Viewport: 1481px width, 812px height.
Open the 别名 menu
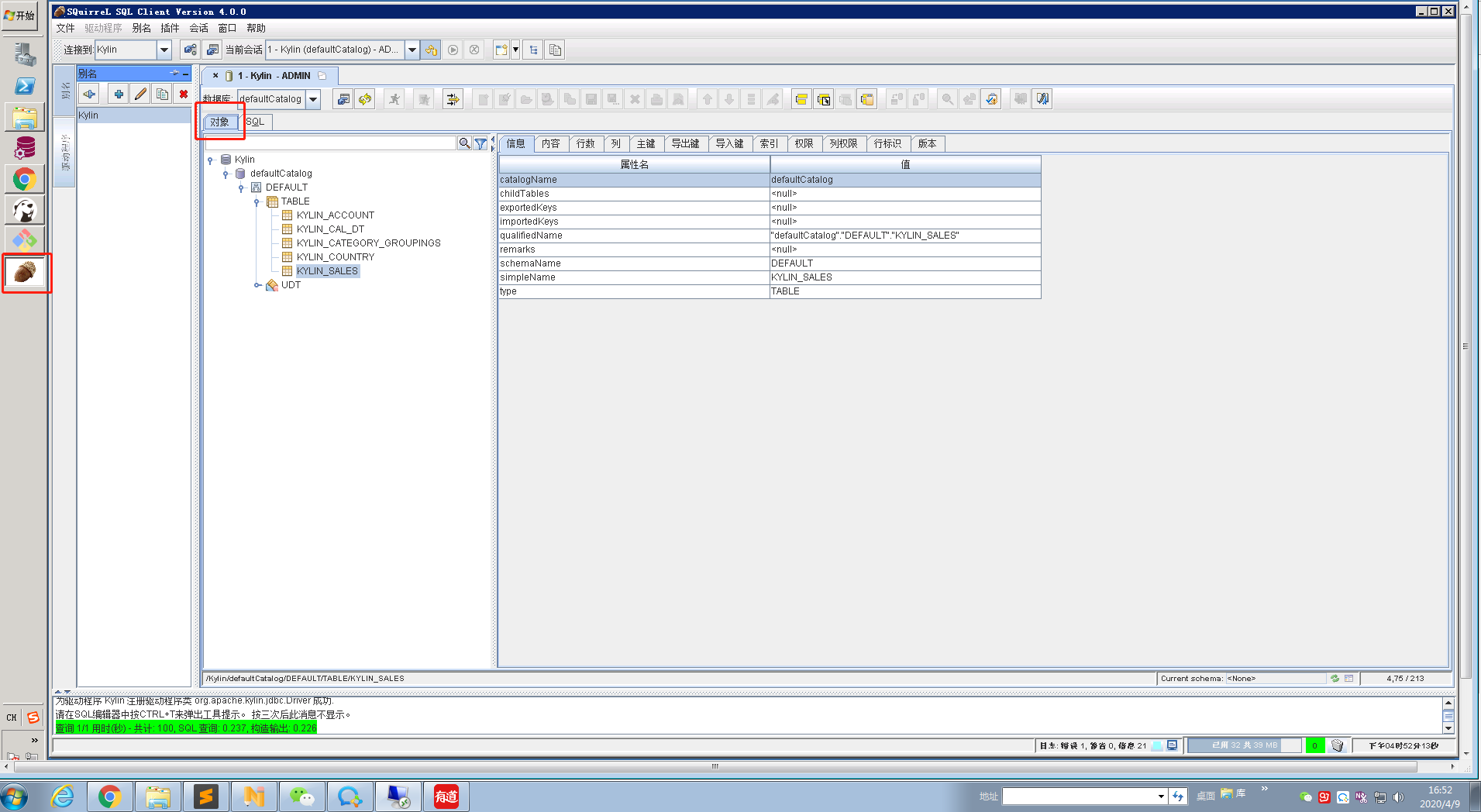click(x=142, y=28)
